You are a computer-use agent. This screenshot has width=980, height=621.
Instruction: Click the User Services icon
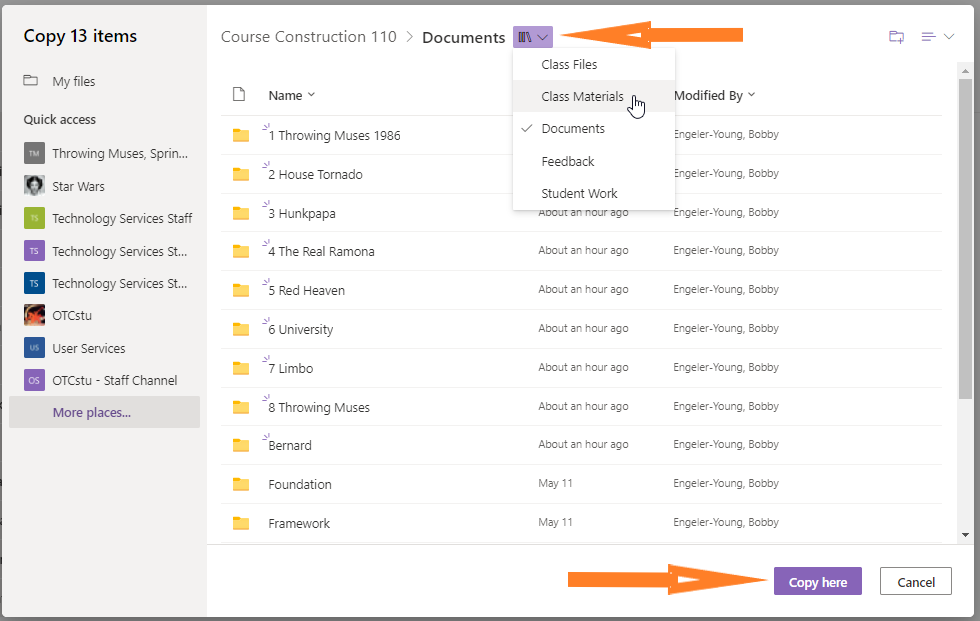point(34,347)
